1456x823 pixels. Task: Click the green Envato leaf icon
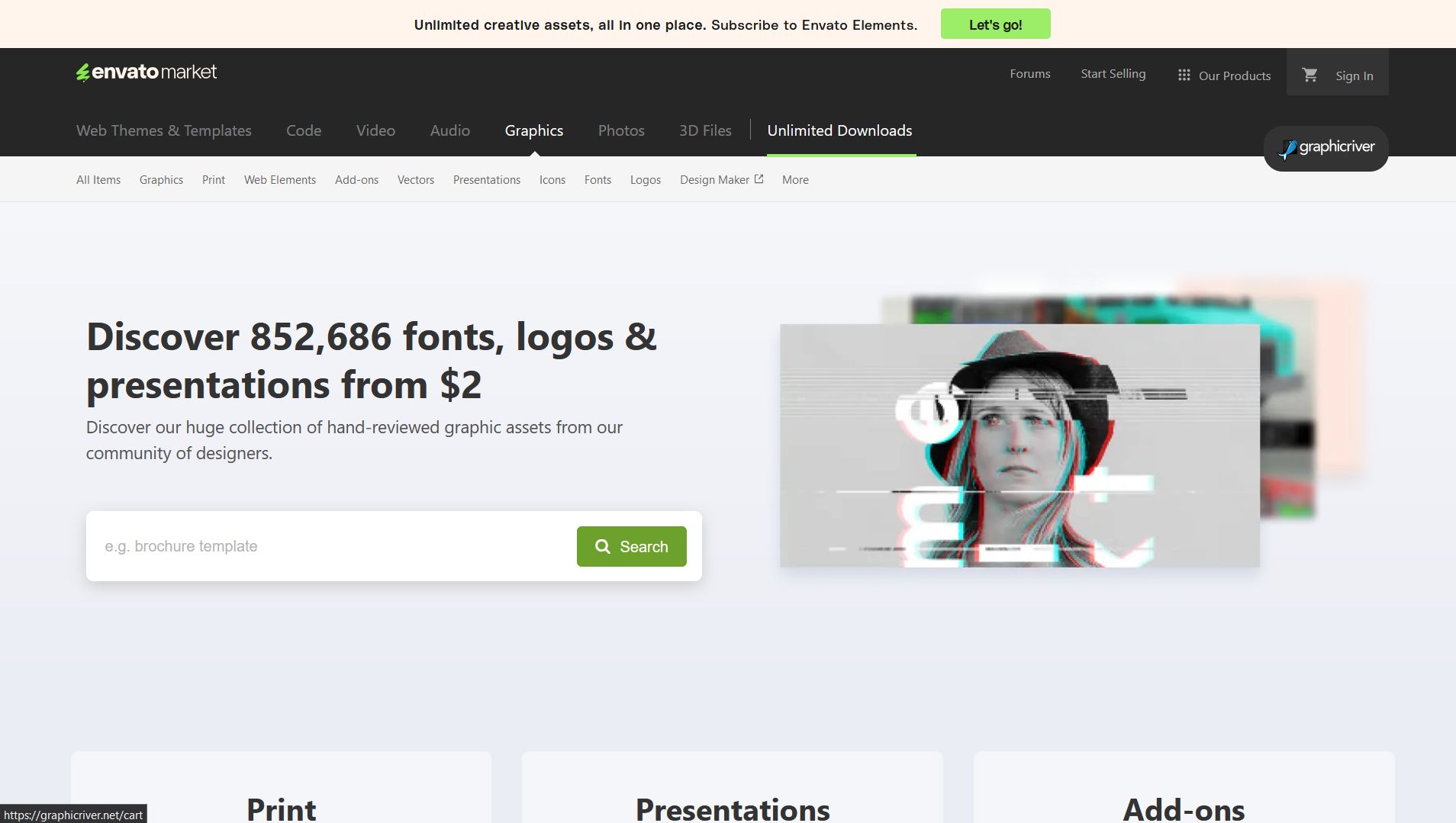(82, 72)
